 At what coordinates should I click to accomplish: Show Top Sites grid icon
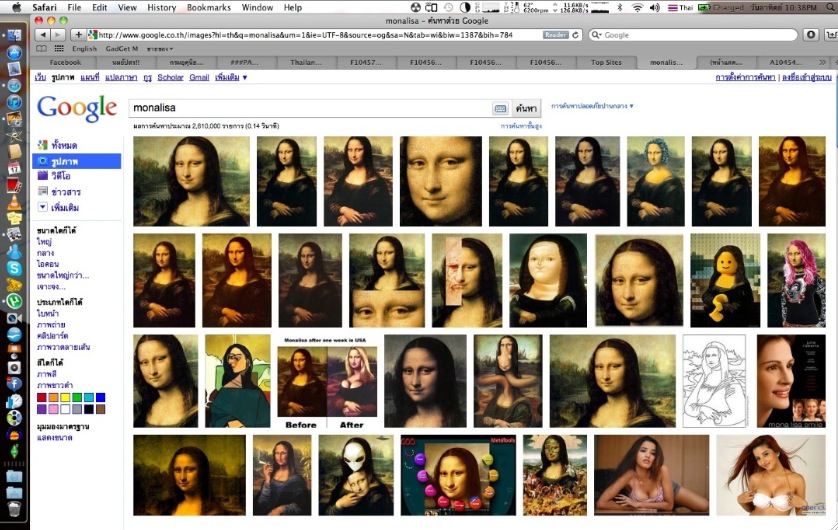[59, 49]
